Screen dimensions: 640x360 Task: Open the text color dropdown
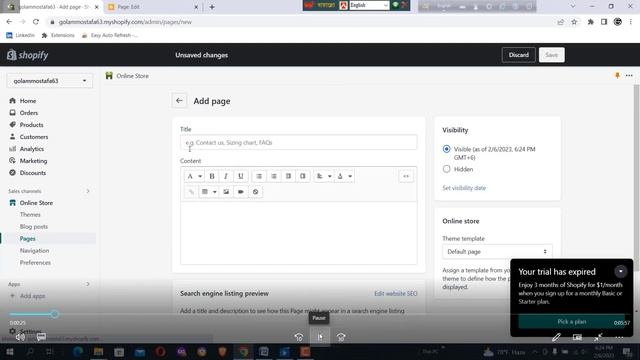click(x=344, y=176)
